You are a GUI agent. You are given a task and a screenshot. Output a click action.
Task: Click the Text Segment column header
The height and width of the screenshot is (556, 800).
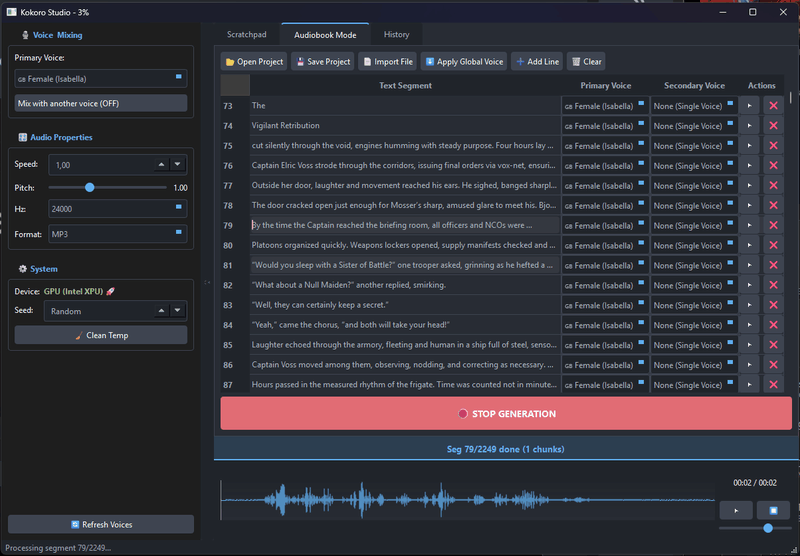click(405, 85)
